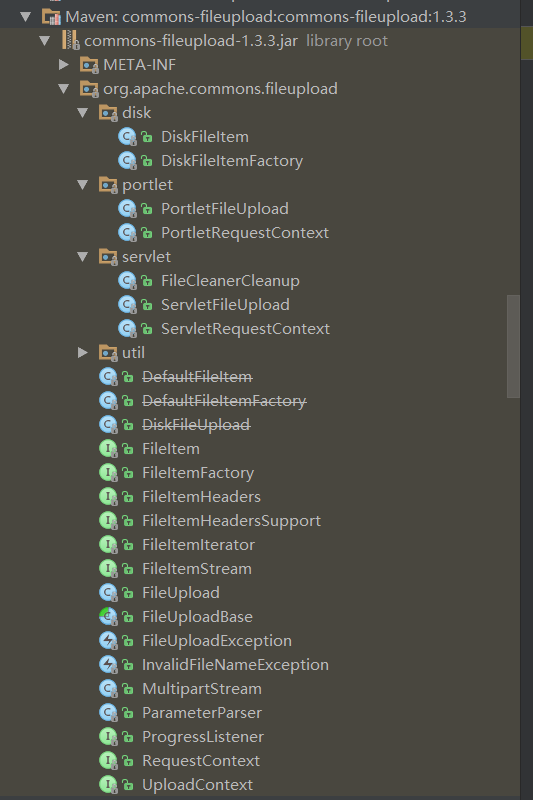
Task: Select the RequestContext interface
Action: [x=201, y=761]
